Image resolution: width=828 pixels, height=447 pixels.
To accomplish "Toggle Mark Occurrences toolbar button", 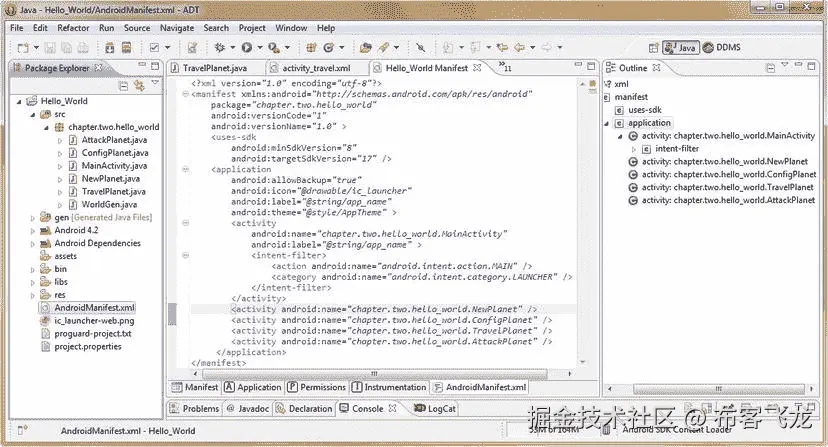I will (420, 48).
